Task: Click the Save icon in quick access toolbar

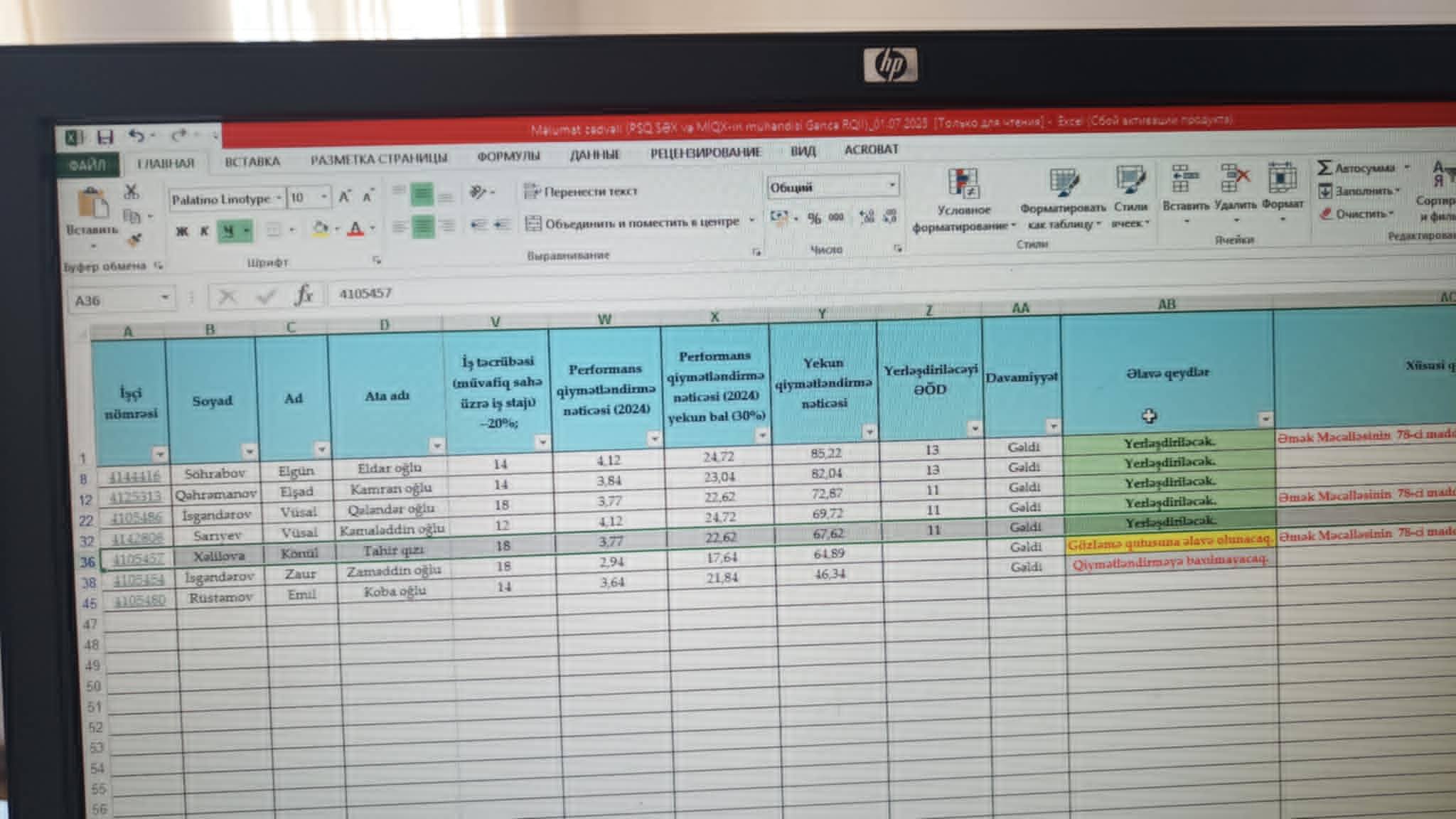Action: [105, 136]
